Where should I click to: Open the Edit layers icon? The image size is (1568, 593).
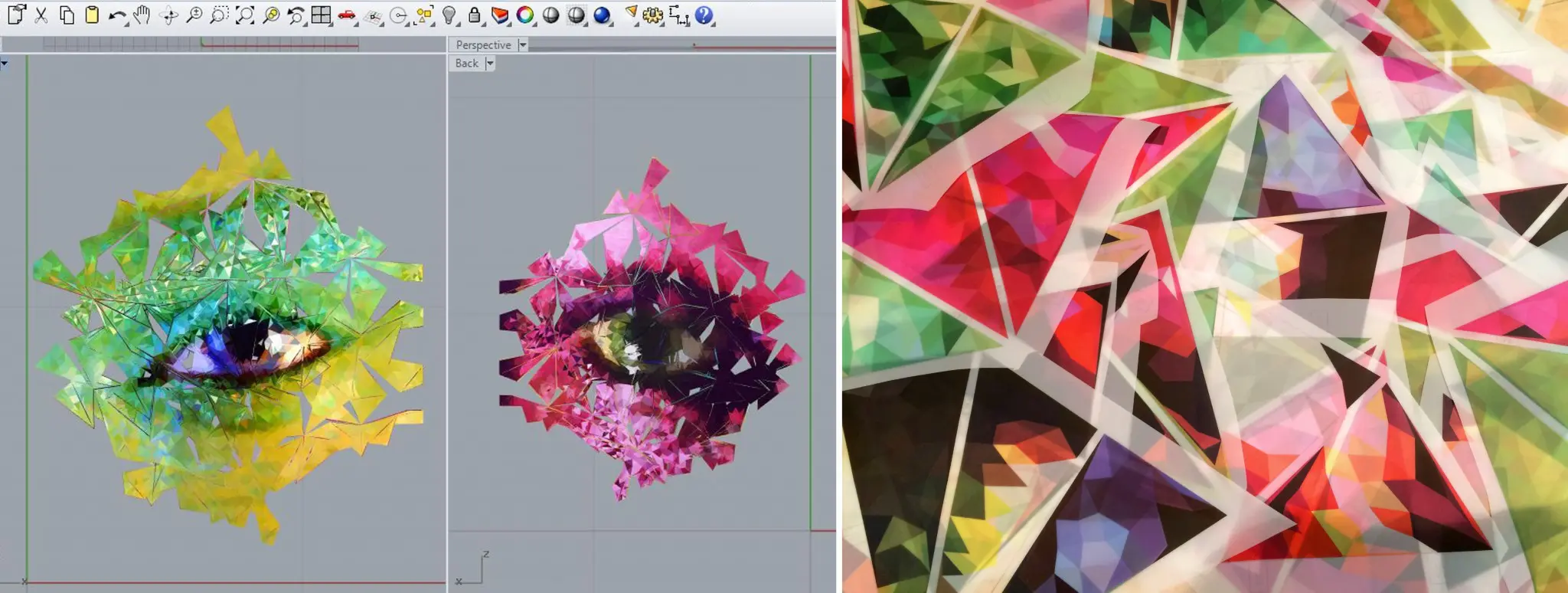[x=500, y=15]
